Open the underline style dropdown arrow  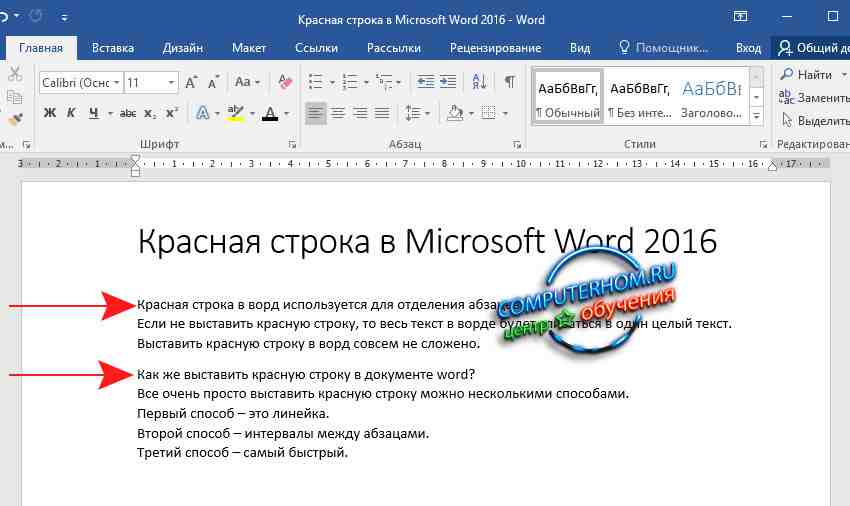[110, 113]
